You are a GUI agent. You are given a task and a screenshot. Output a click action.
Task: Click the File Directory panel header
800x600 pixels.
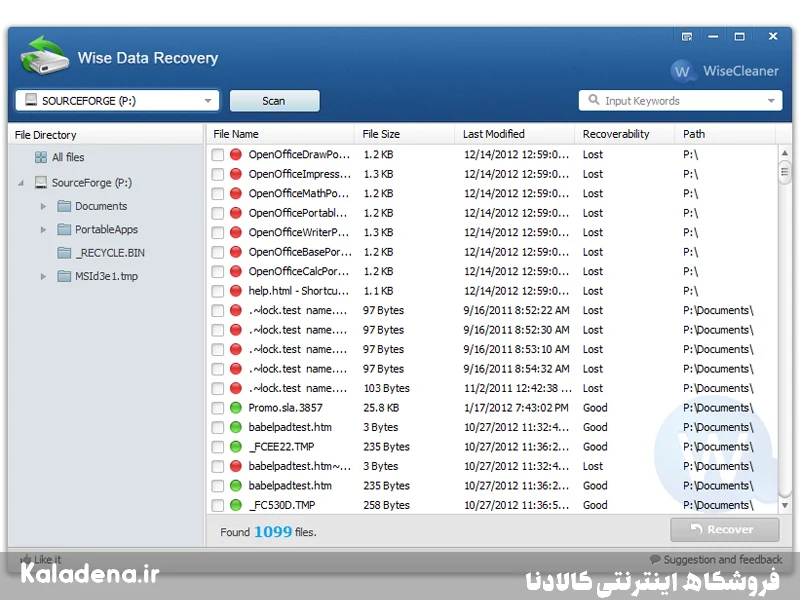pos(106,135)
